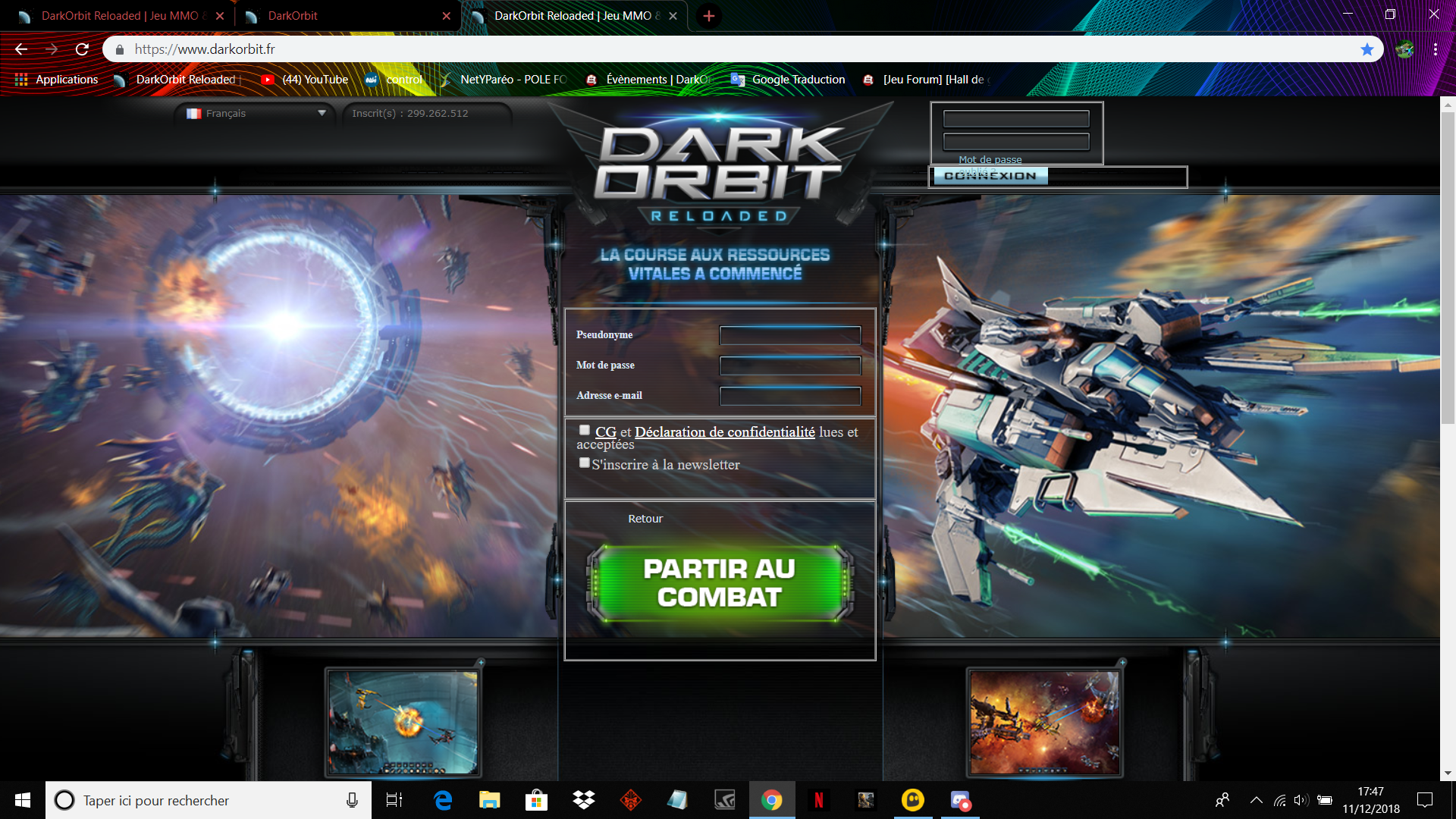Viewport: 1456px width, 819px height.
Task: Open the volume control in tray
Action: tap(1301, 800)
